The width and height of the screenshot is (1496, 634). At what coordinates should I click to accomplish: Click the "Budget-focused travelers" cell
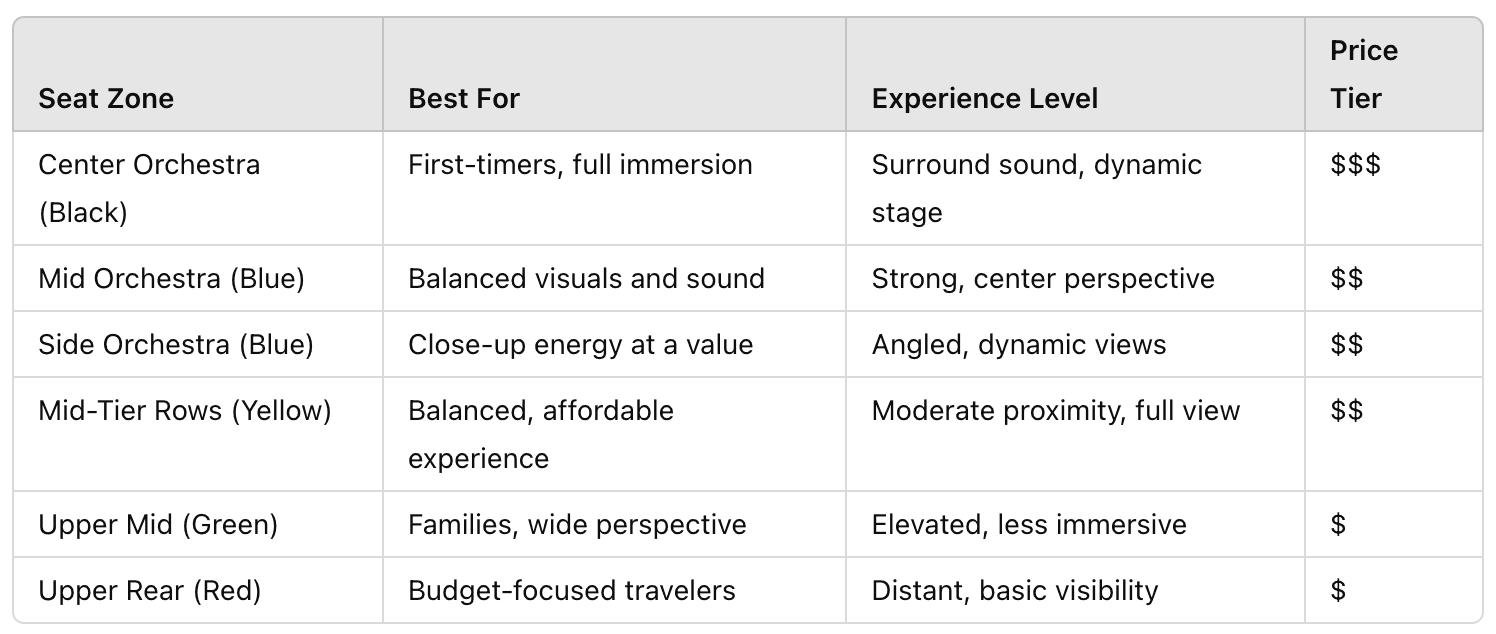point(572,590)
